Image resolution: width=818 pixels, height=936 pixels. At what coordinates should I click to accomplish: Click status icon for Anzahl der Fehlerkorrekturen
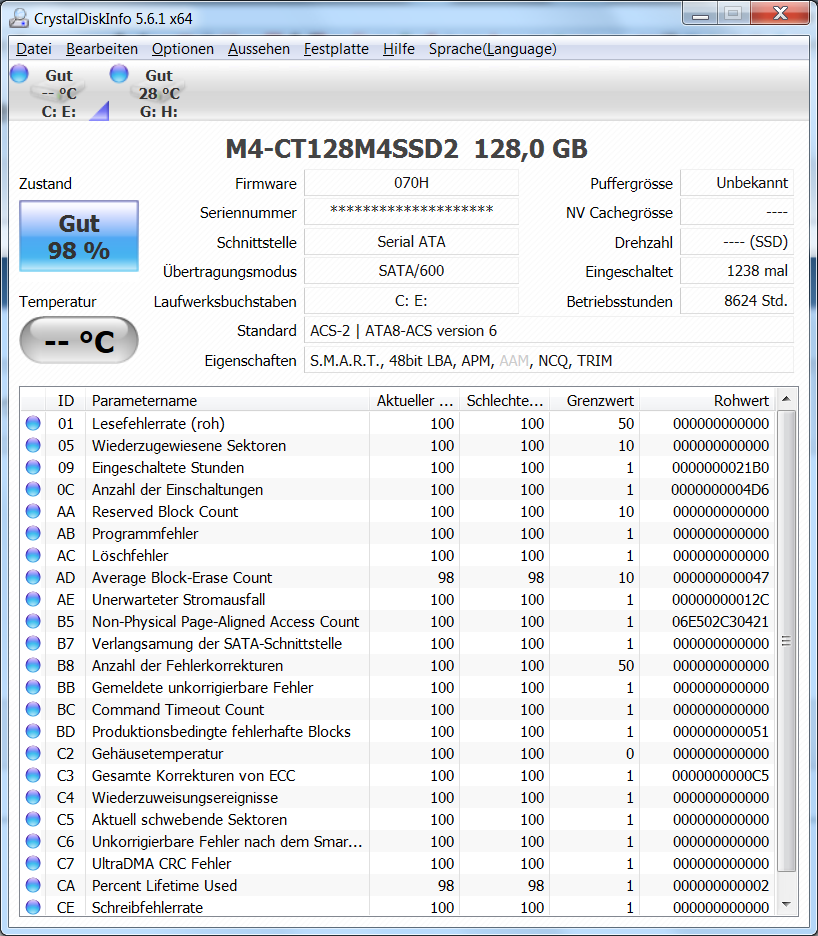tap(33, 666)
